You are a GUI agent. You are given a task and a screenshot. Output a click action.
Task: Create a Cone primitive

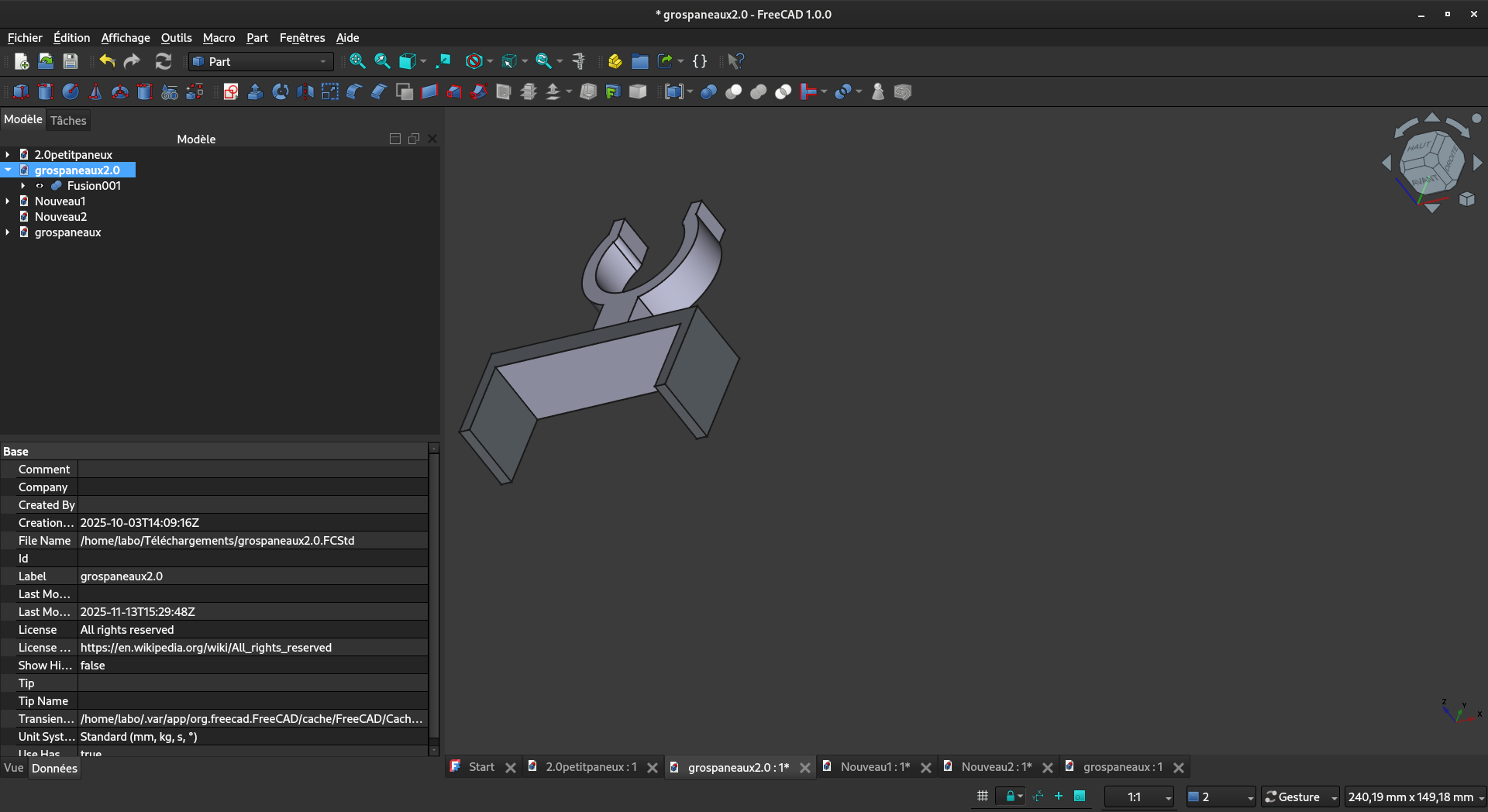click(x=95, y=92)
